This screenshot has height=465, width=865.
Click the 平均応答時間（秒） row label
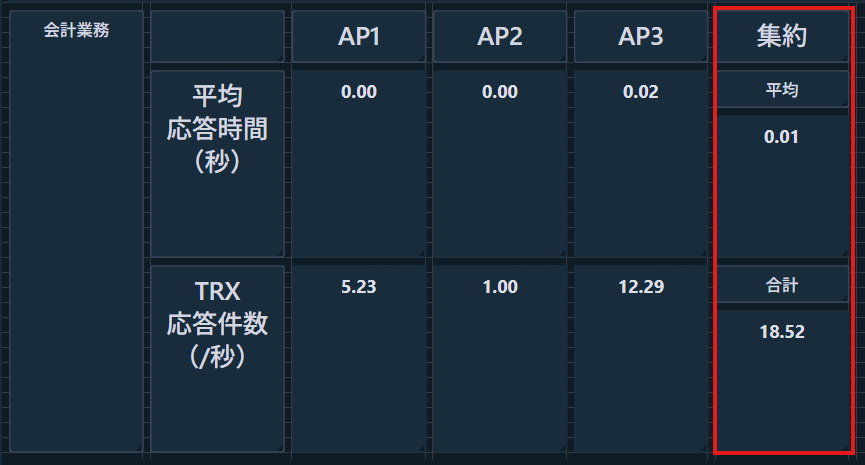tap(217, 128)
